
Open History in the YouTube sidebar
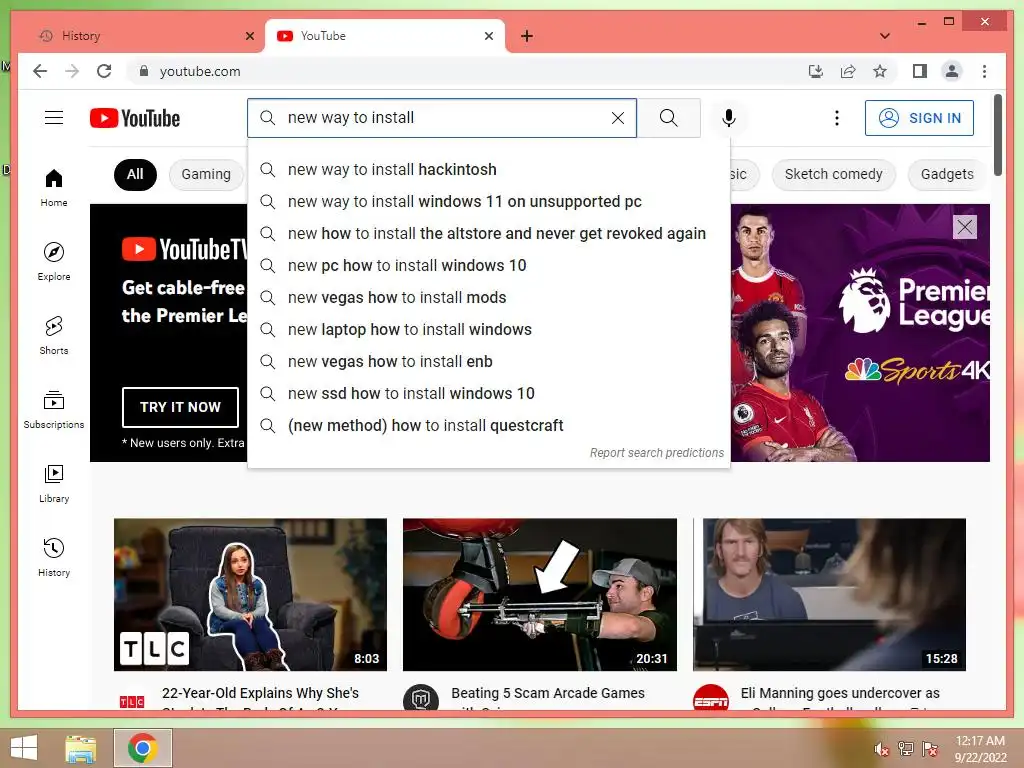click(x=54, y=557)
